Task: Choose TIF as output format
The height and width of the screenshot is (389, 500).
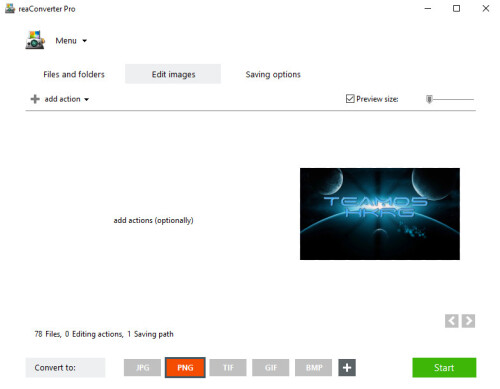Action: click(x=228, y=368)
